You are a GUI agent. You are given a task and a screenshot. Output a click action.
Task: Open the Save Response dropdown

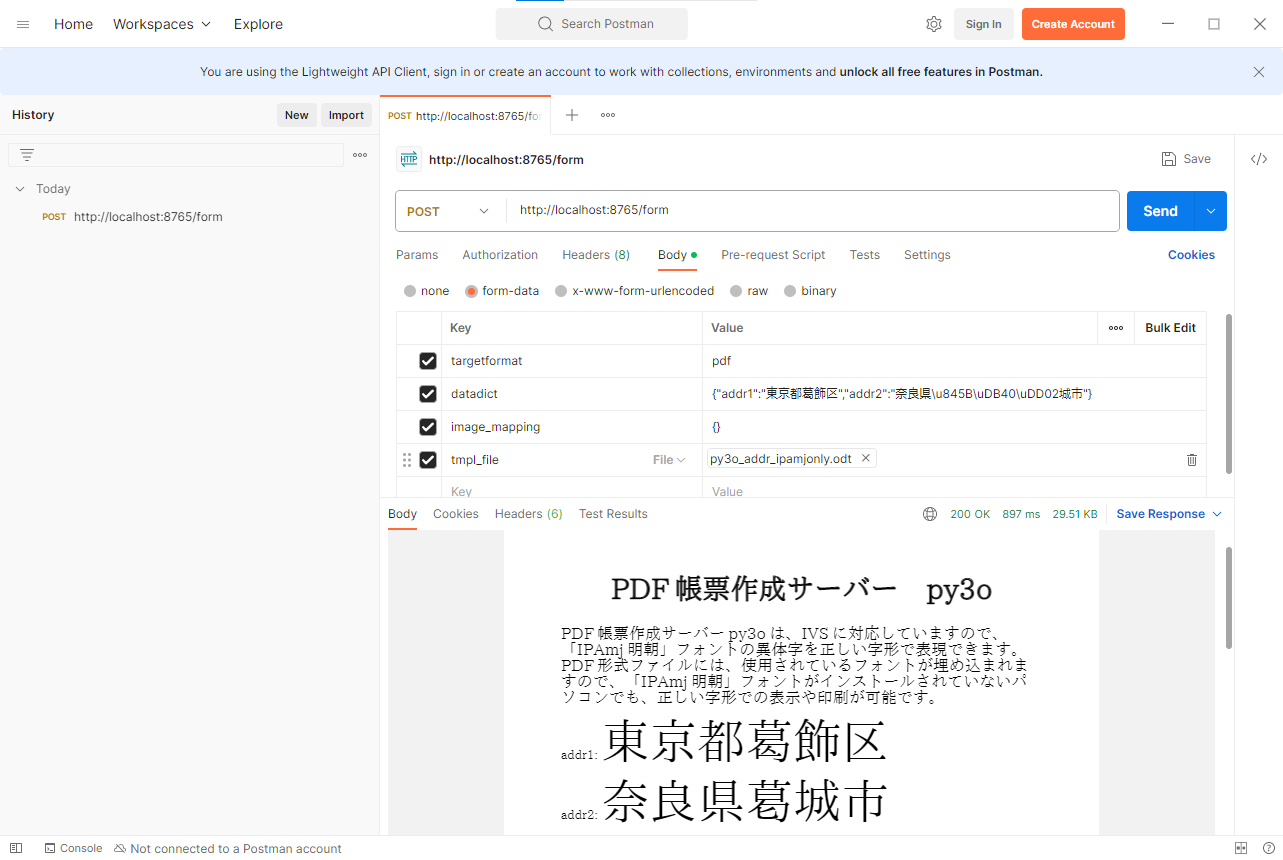1169,514
